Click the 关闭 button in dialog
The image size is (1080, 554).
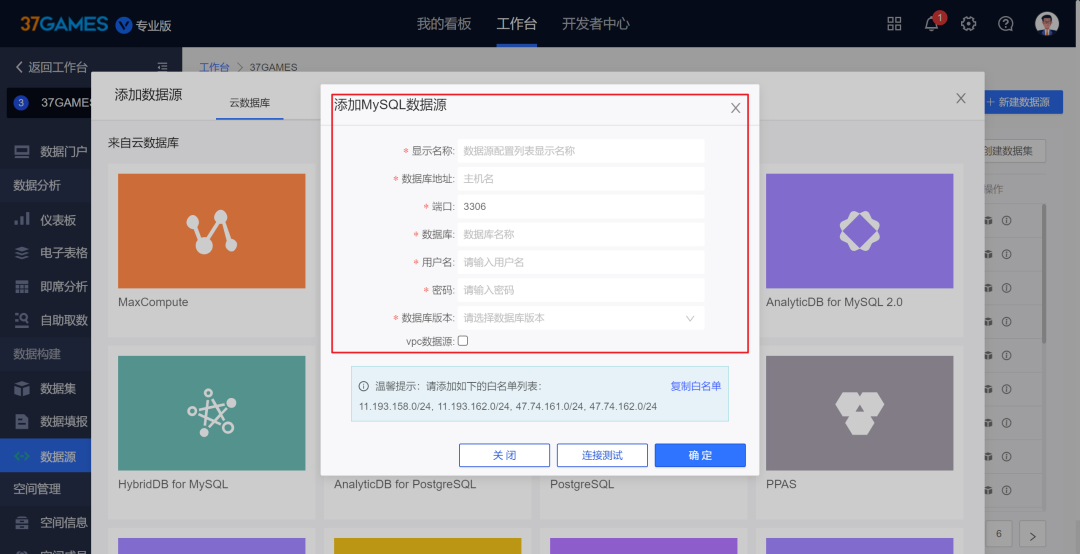coord(504,455)
